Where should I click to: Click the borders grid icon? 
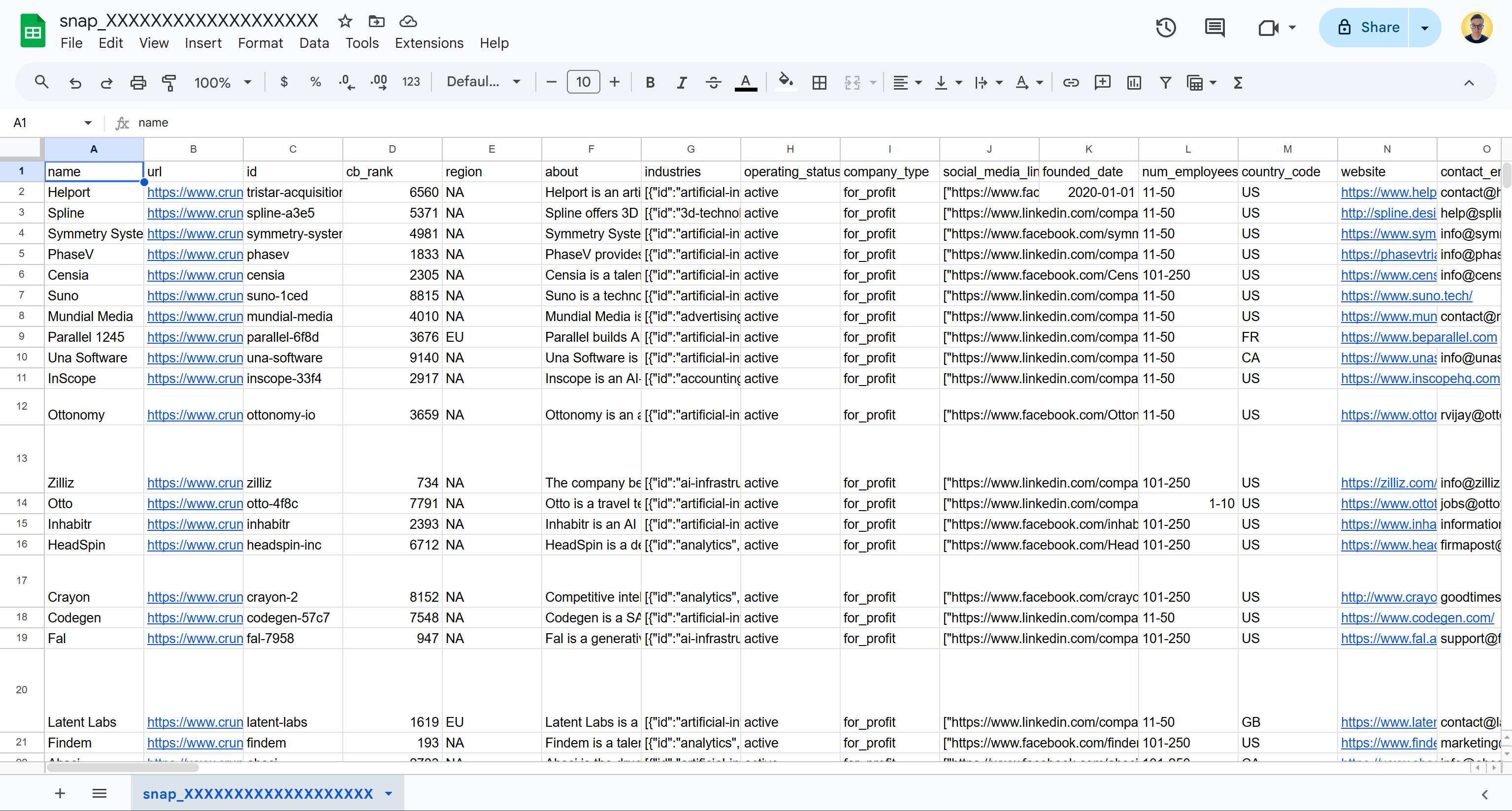tap(820, 82)
